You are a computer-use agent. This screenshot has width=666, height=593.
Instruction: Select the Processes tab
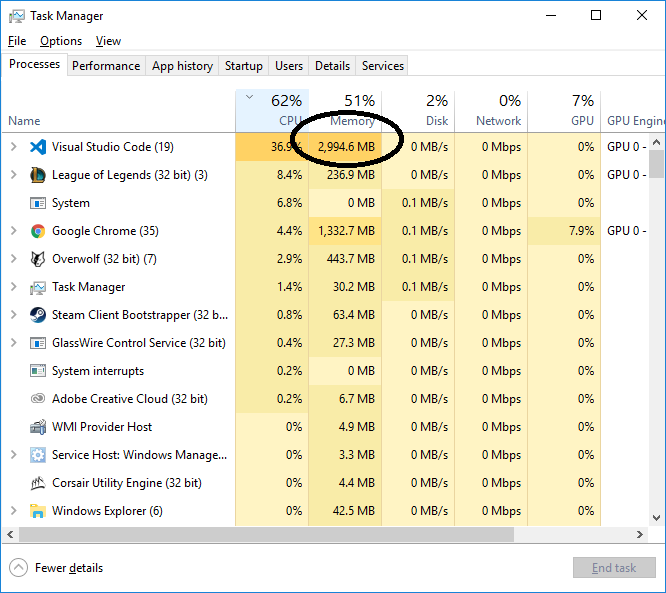point(34,64)
